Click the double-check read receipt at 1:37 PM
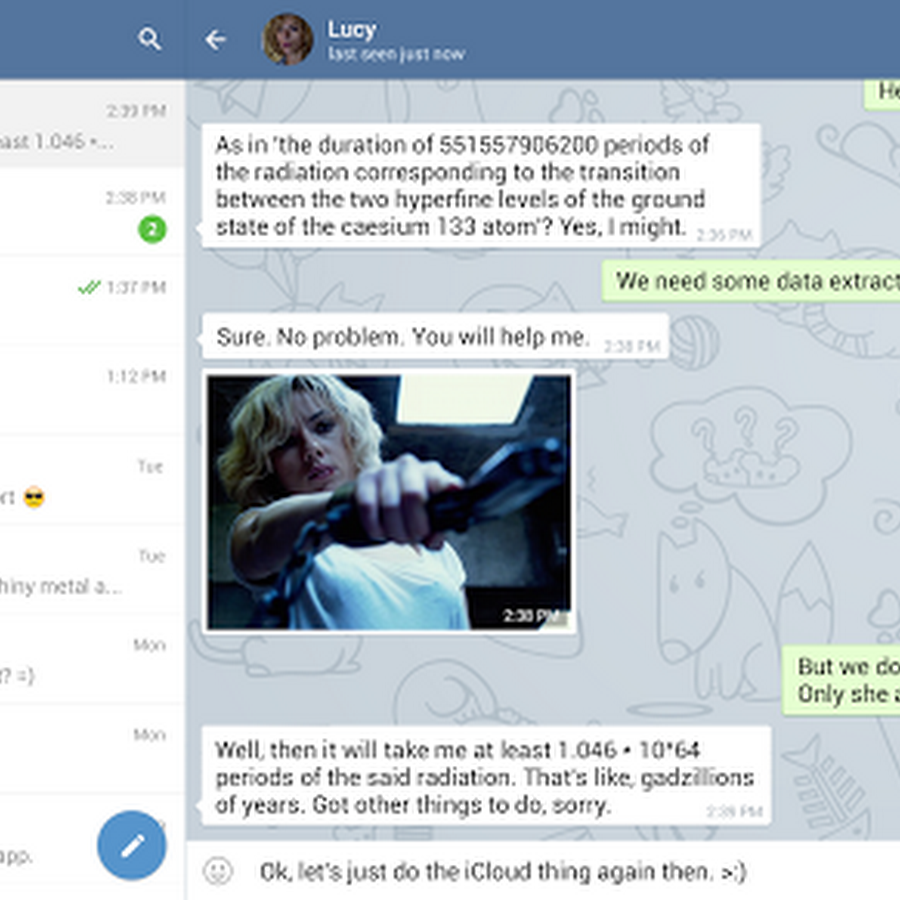 coord(89,287)
